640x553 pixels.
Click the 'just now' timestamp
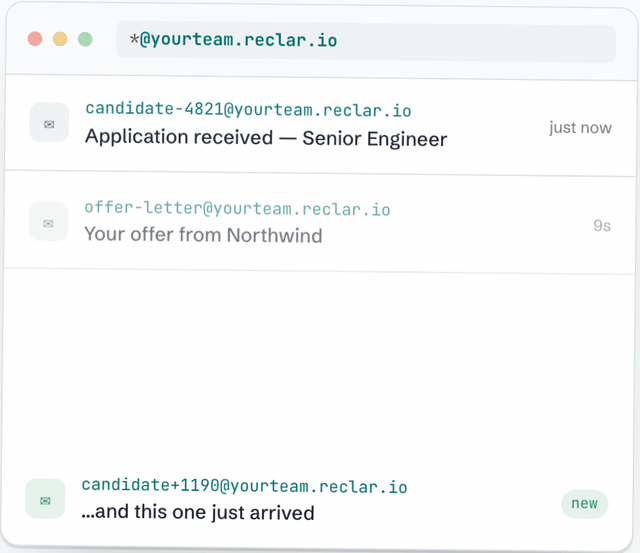(x=580, y=128)
